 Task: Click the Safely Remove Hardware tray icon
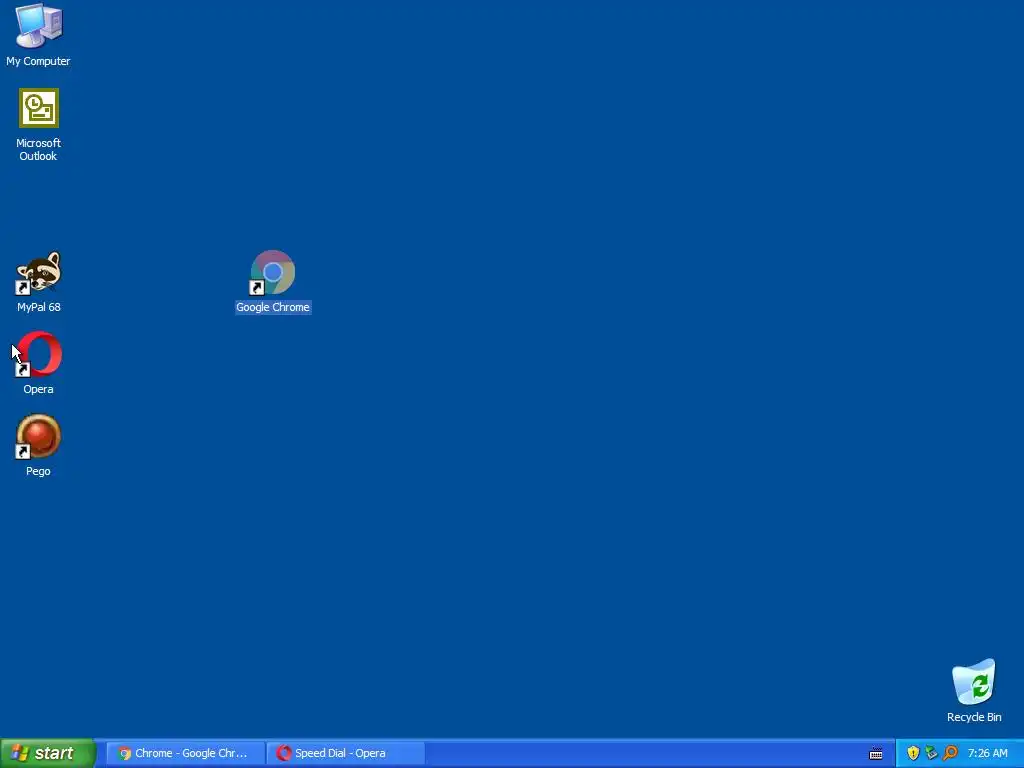tap(931, 753)
